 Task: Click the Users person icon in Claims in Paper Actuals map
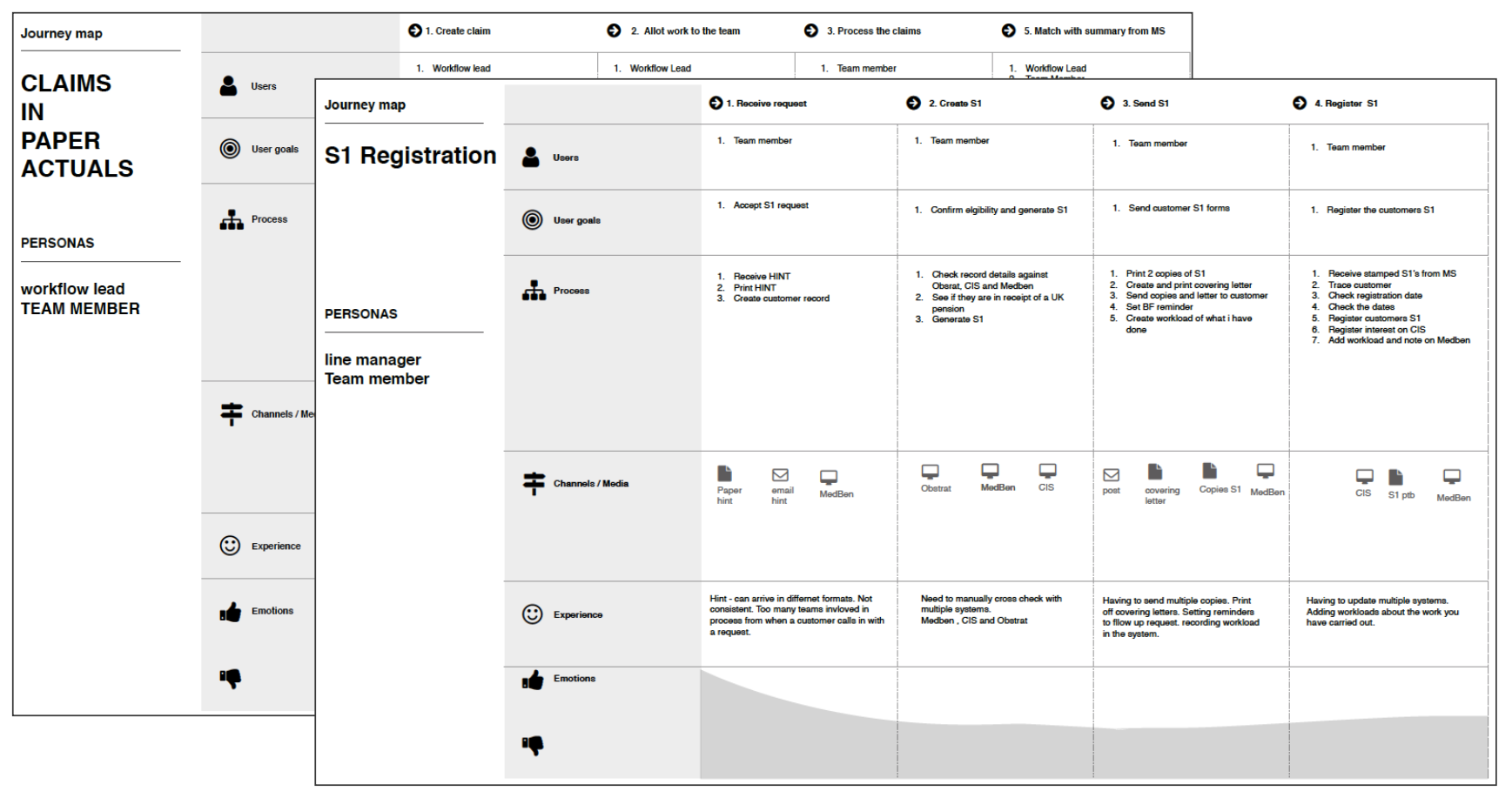[228, 86]
